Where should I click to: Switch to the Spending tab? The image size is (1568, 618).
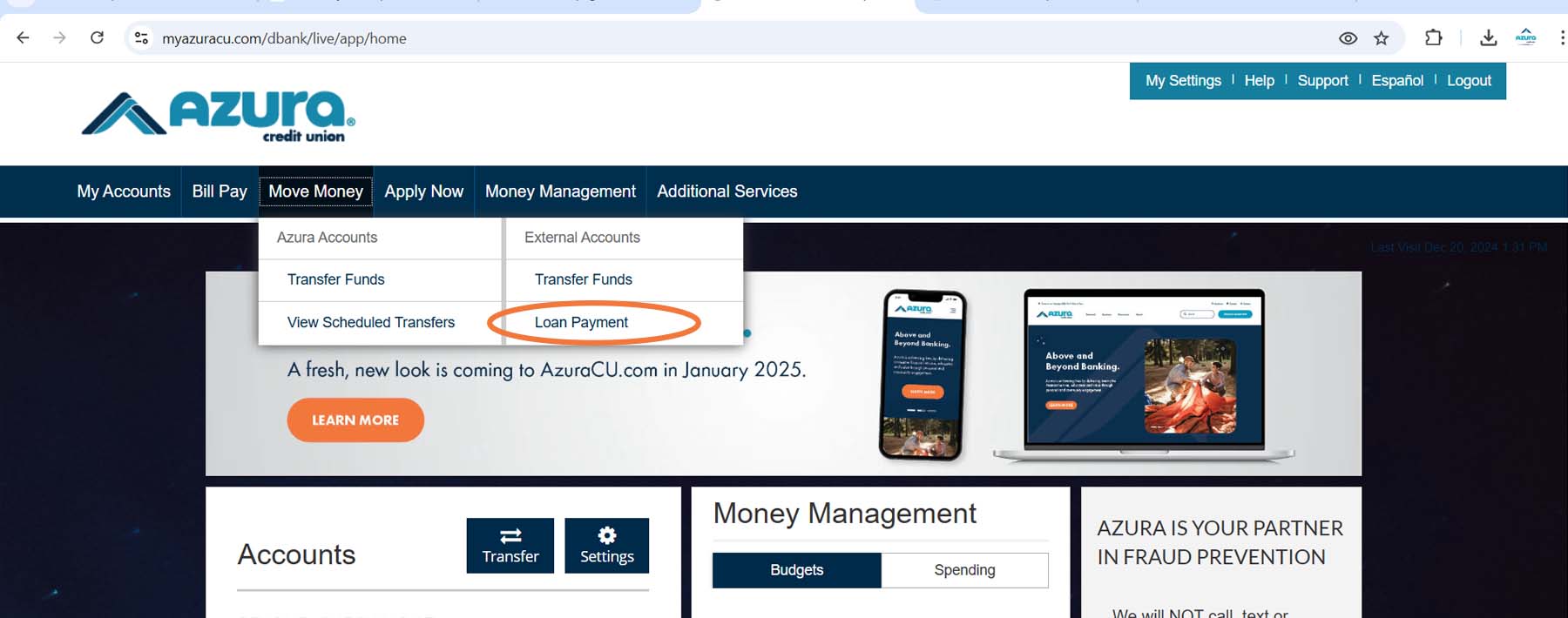click(964, 570)
